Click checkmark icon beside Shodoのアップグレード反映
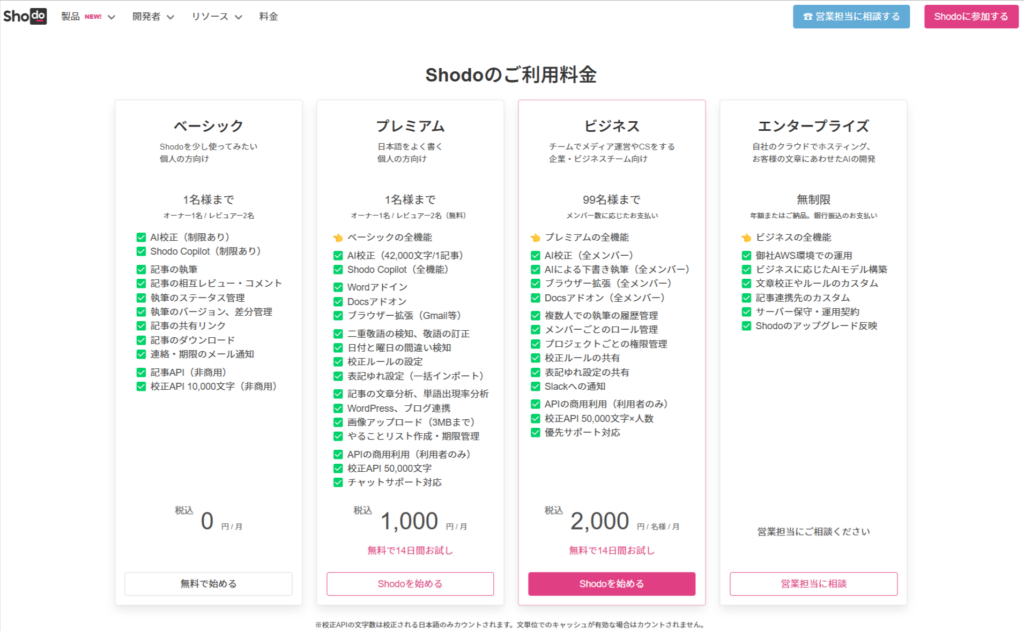The height and width of the screenshot is (631, 1024). 746,326
